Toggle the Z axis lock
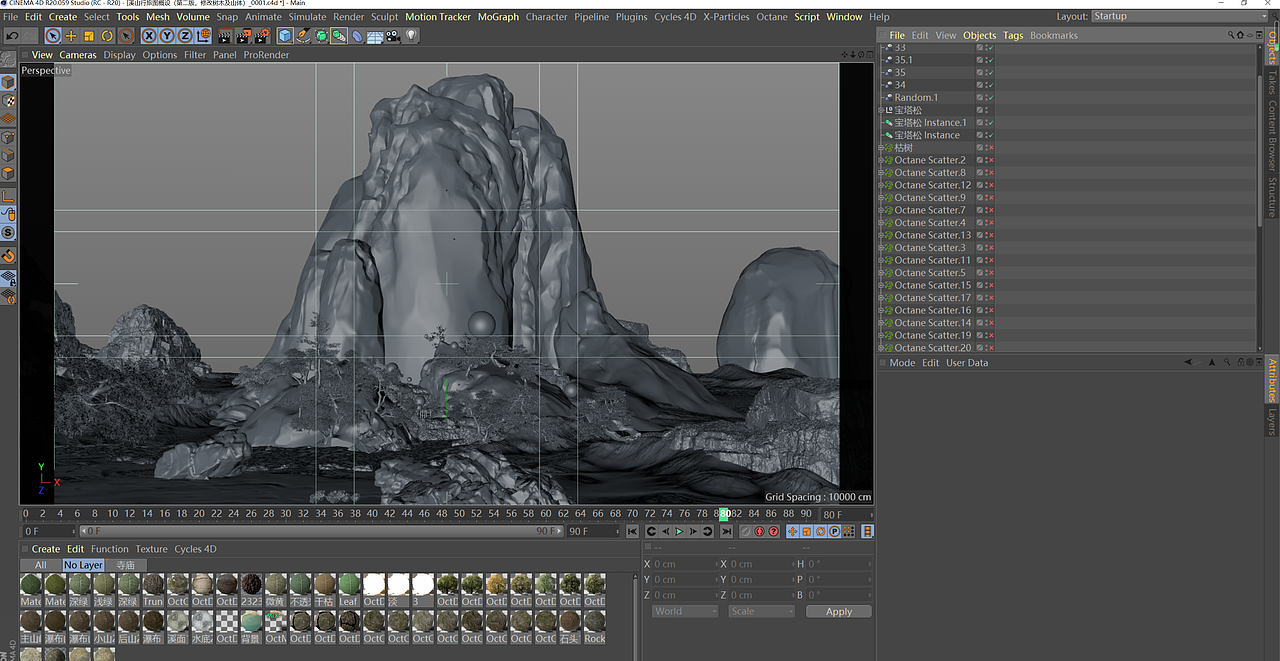 pos(185,36)
